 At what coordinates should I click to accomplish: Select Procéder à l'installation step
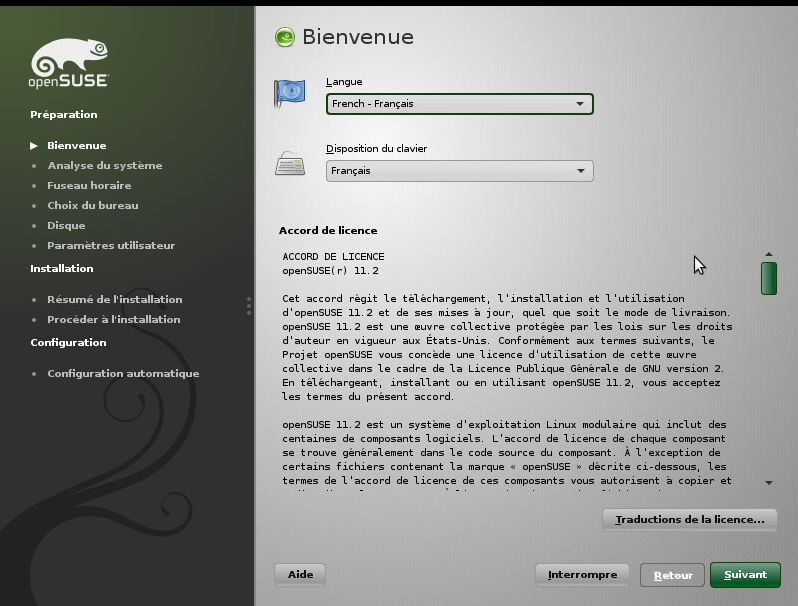point(113,320)
